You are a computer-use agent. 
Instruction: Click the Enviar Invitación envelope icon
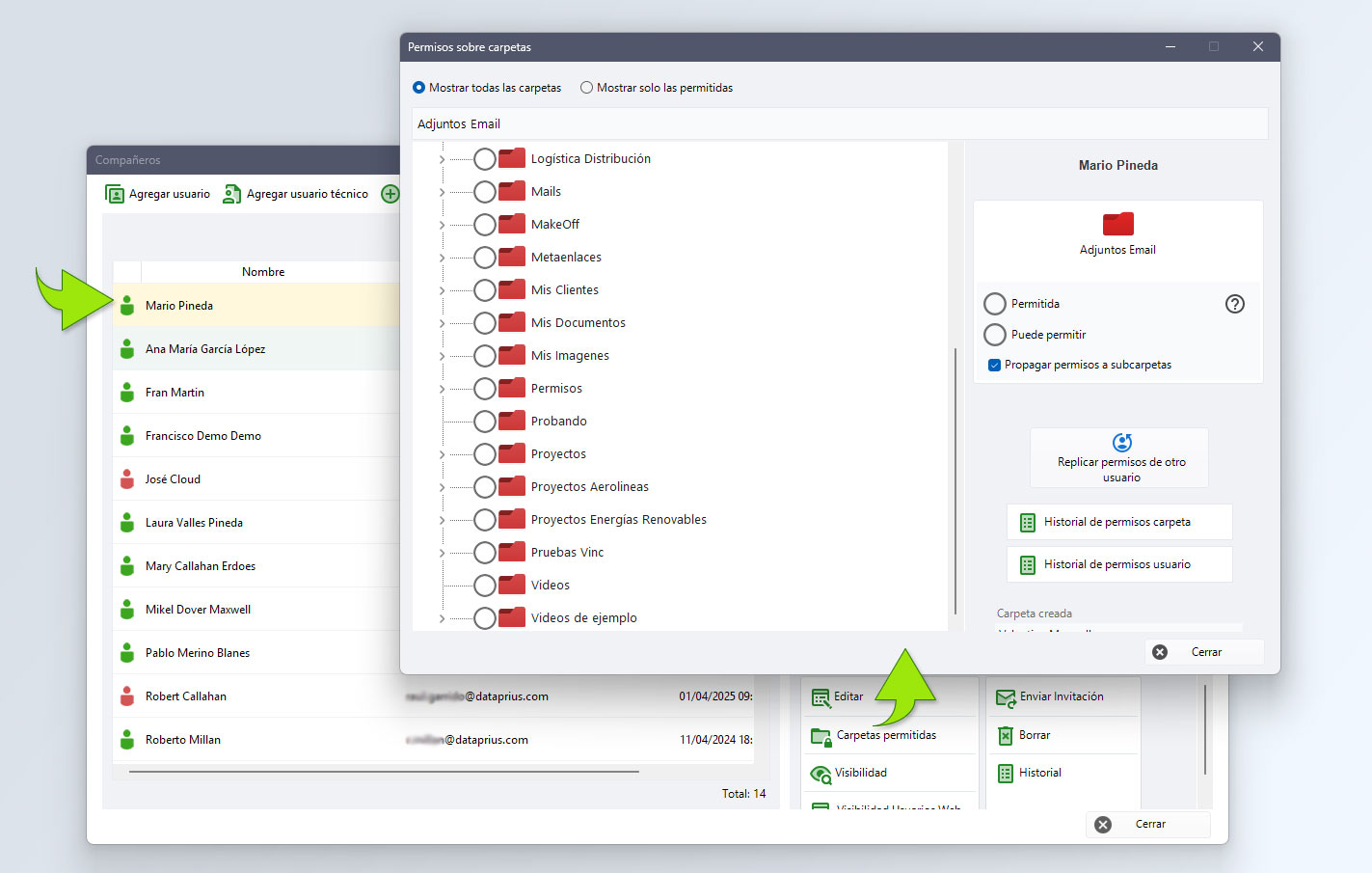pyautogui.click(x=1006, y=697)
